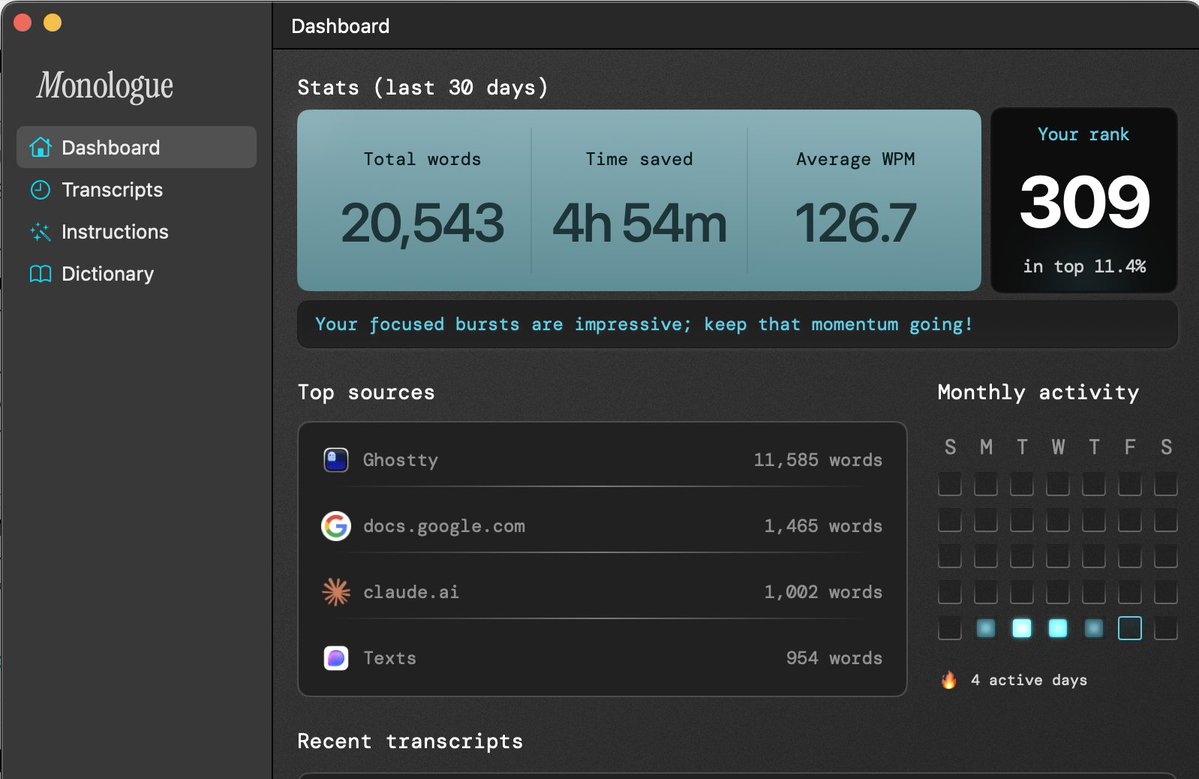
Task: Click the '1,465 words' count
Action: click(x=824, y=526)
